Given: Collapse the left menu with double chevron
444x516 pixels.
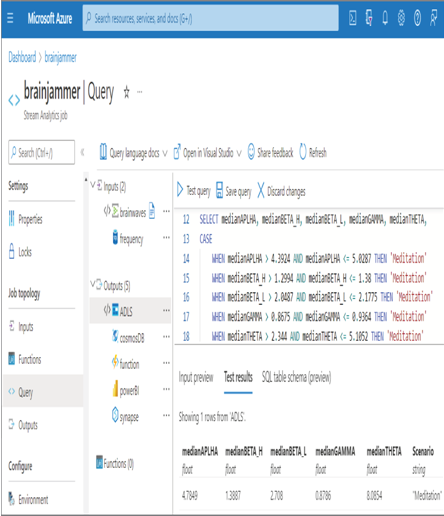Looking at the screenshot, I should pos(82,152).
